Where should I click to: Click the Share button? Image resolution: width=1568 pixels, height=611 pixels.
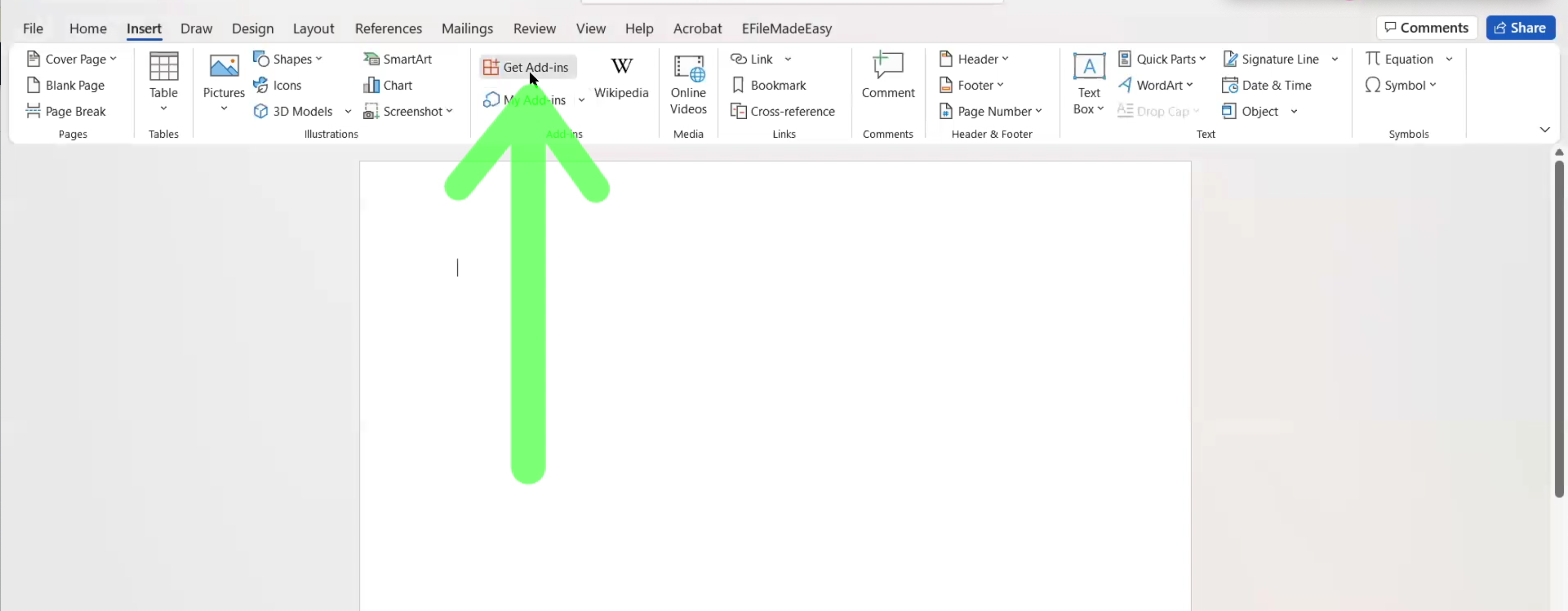click(1519, 28)
